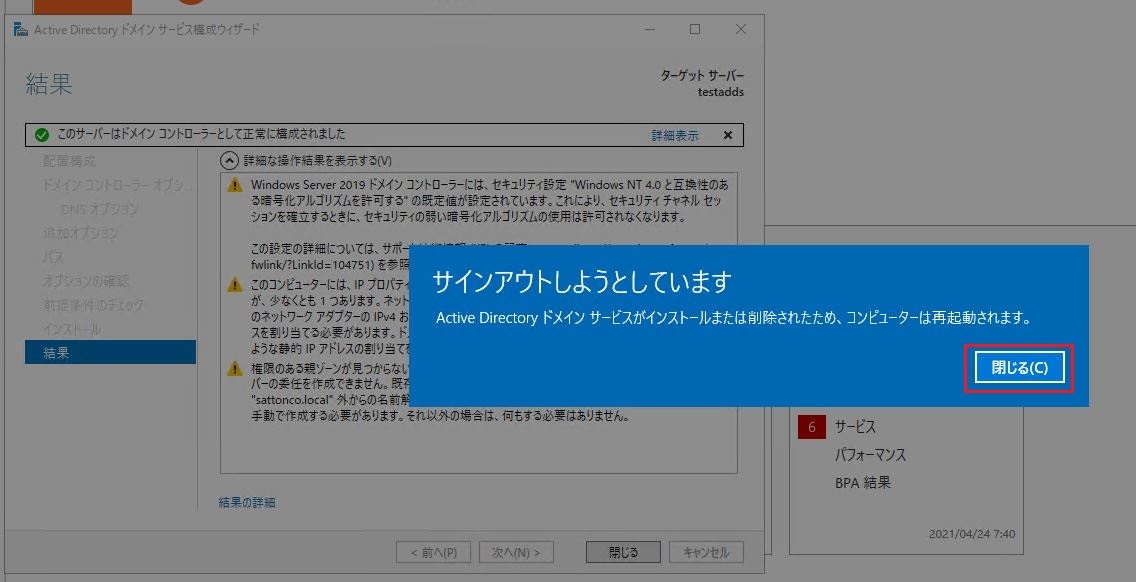Click the 閉じる(C) button in the sign-out dialog
This screenshot has width=1136, height=582.
click(x=1019, y=368)
